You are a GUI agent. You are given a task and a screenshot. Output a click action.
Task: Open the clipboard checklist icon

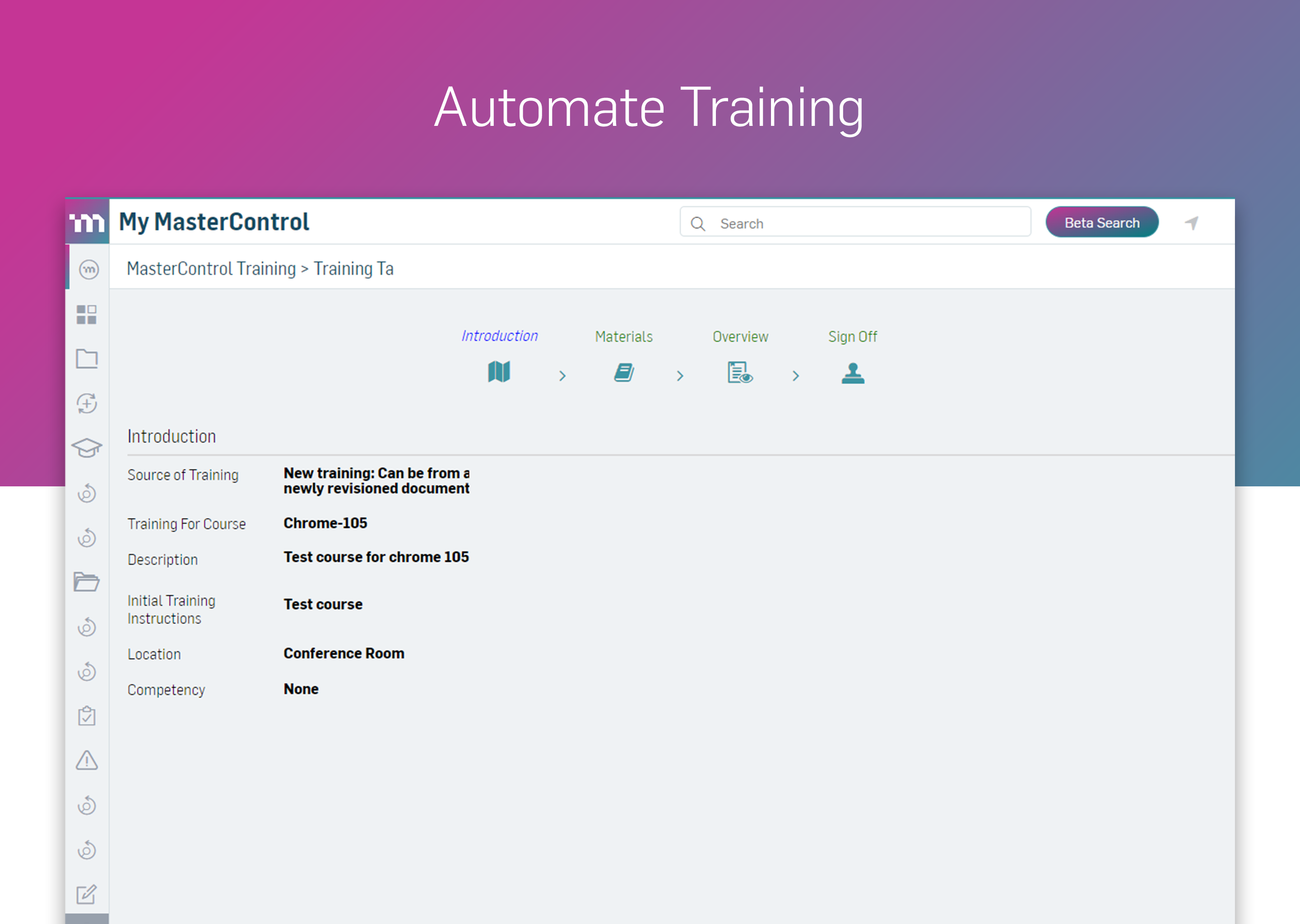pos(87,716)
